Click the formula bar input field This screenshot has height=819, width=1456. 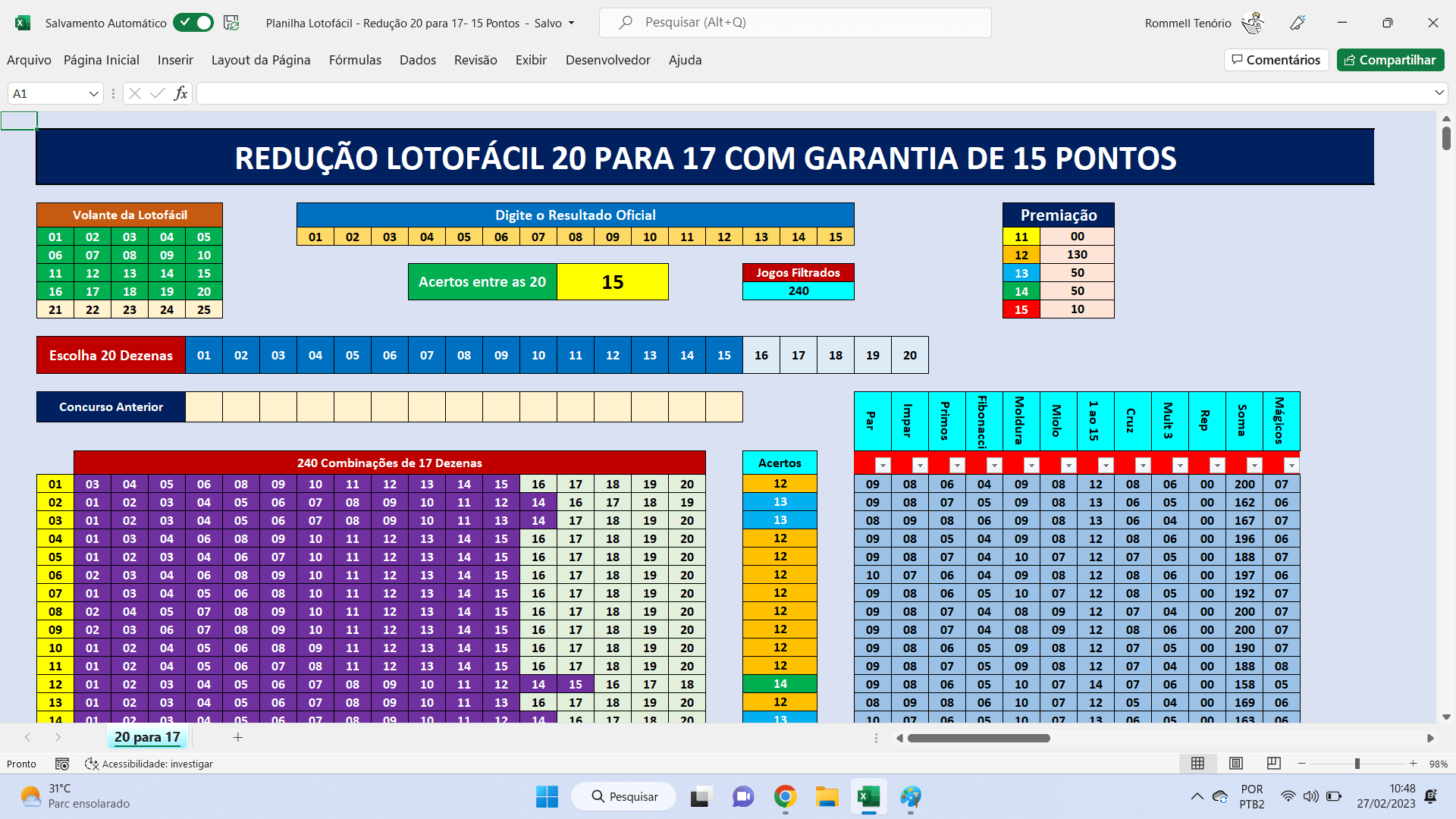tap(815, 93)
